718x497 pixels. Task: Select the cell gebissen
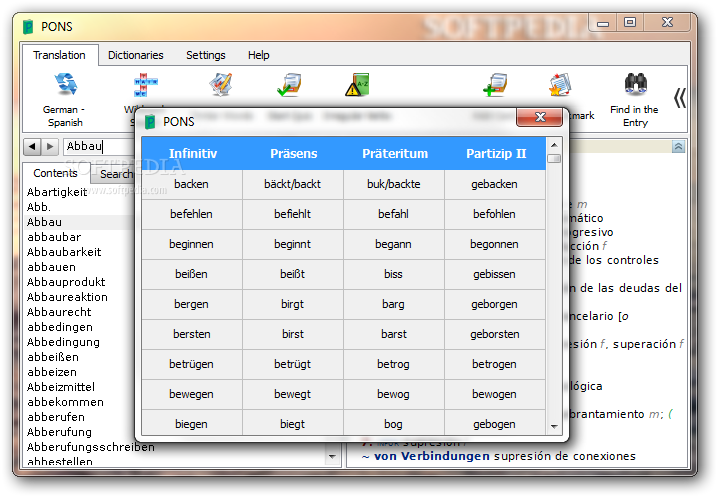tap(494, 274)
